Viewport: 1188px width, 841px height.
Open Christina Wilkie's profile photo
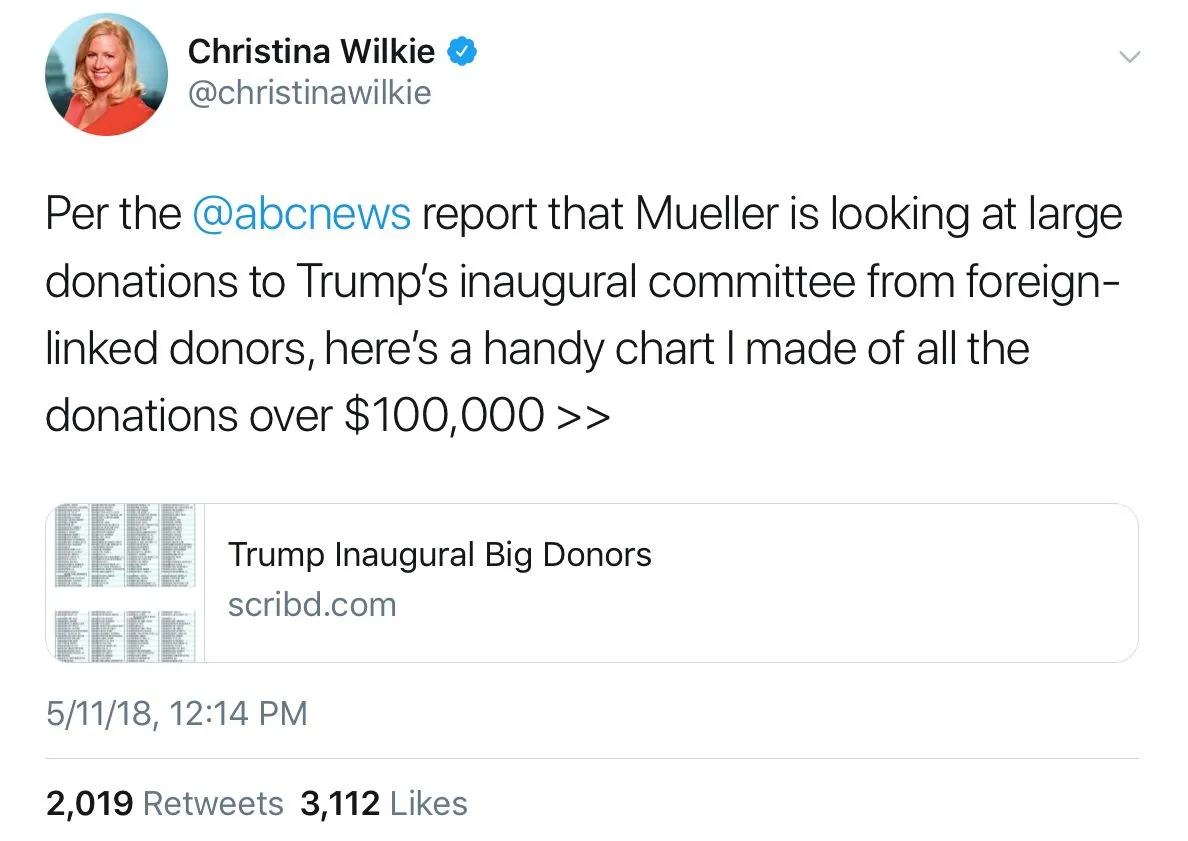(x=107, y=75)
